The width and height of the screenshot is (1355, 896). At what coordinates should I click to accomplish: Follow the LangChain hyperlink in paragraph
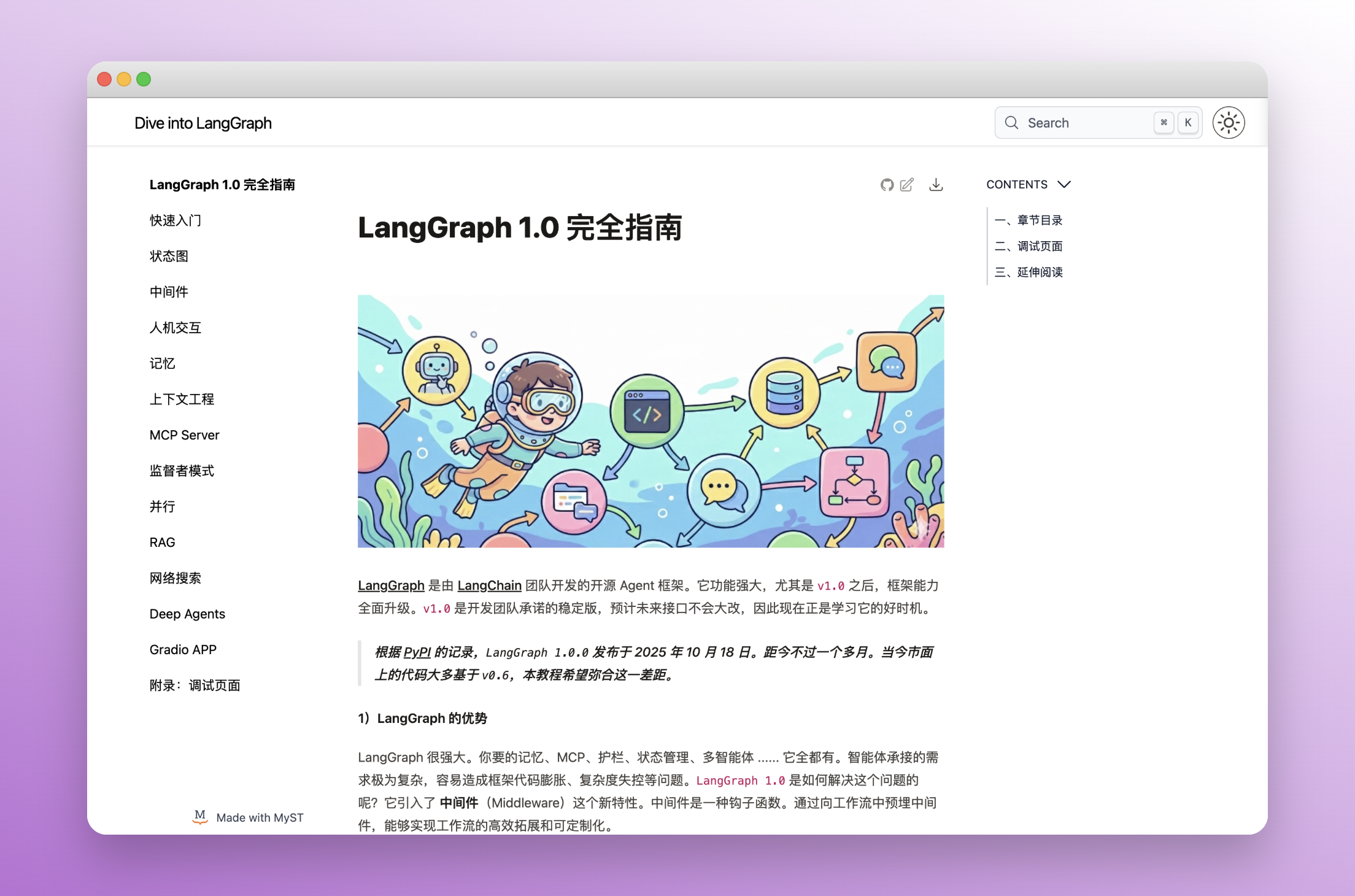click(x=489, y=585)
